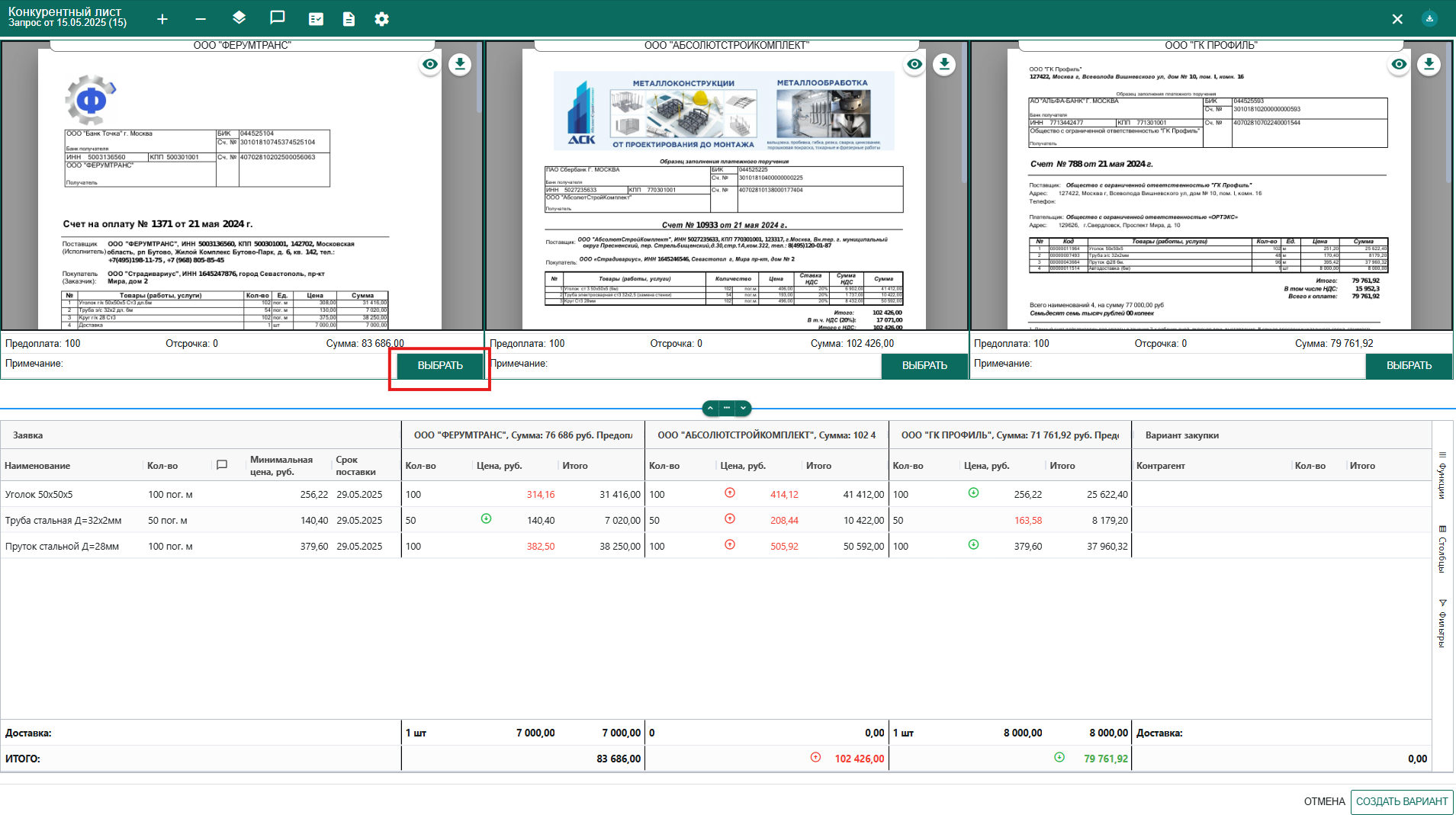The height and width of the screenshot is (815, 1456).
Task: Click СОЗДАТЬ ВАРИАНТ button
Action: tap(1402, 801)
